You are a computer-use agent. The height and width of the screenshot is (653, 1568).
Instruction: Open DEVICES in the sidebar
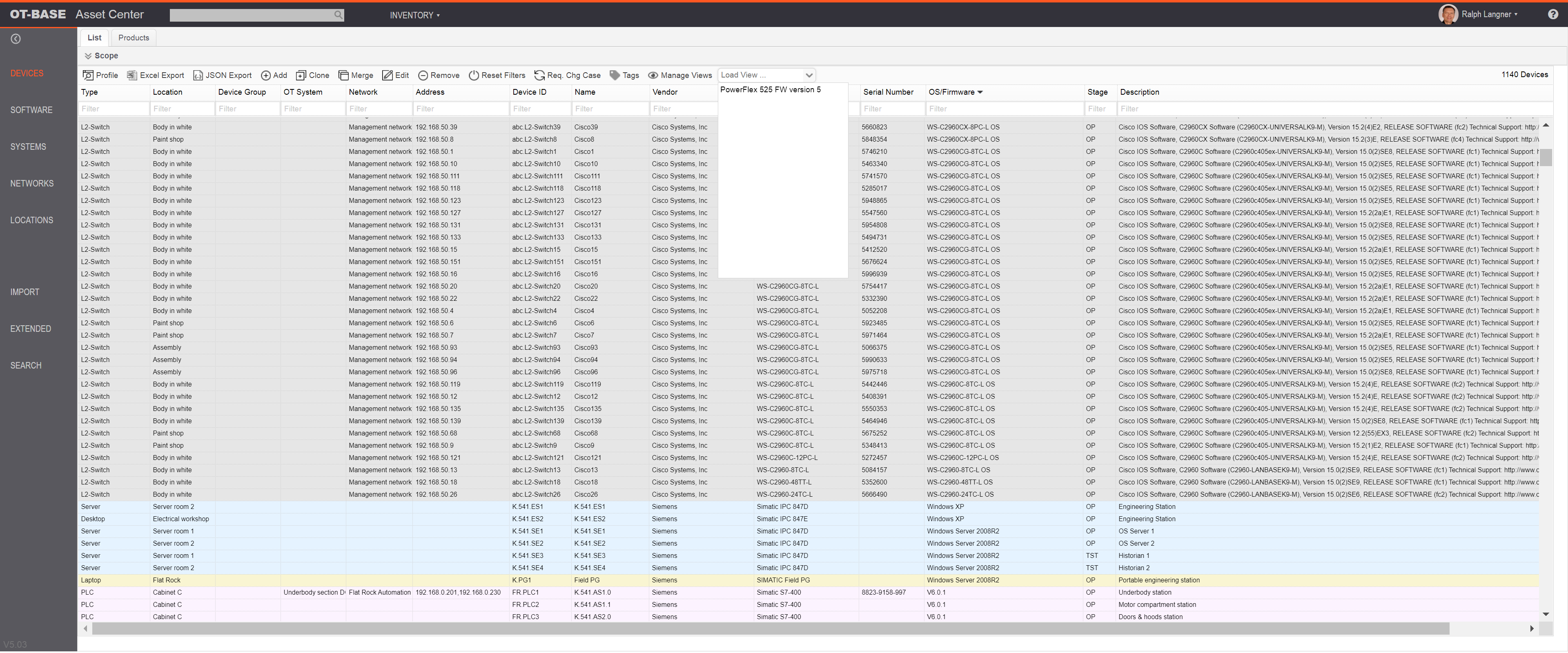[27, 73]
